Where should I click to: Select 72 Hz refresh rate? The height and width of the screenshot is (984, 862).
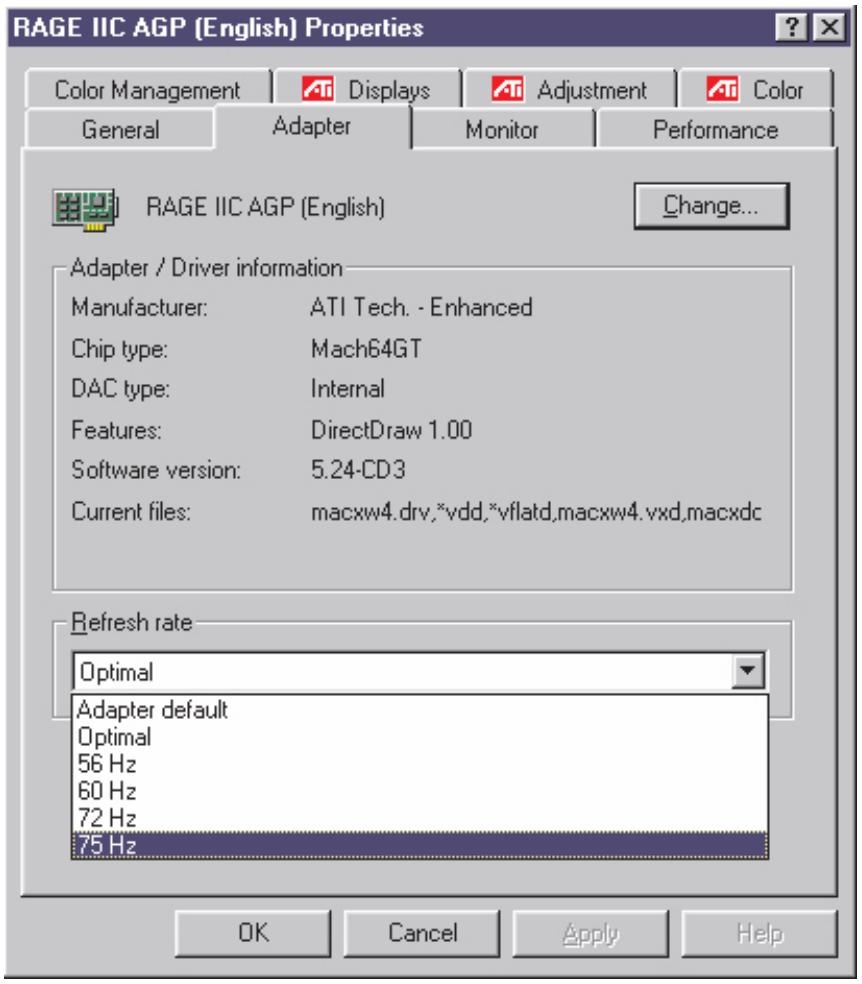click(420, 818)
